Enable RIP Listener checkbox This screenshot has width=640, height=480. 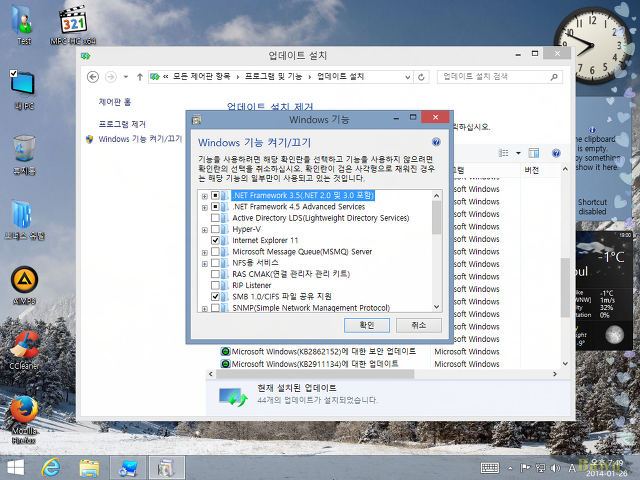[215, 285]
